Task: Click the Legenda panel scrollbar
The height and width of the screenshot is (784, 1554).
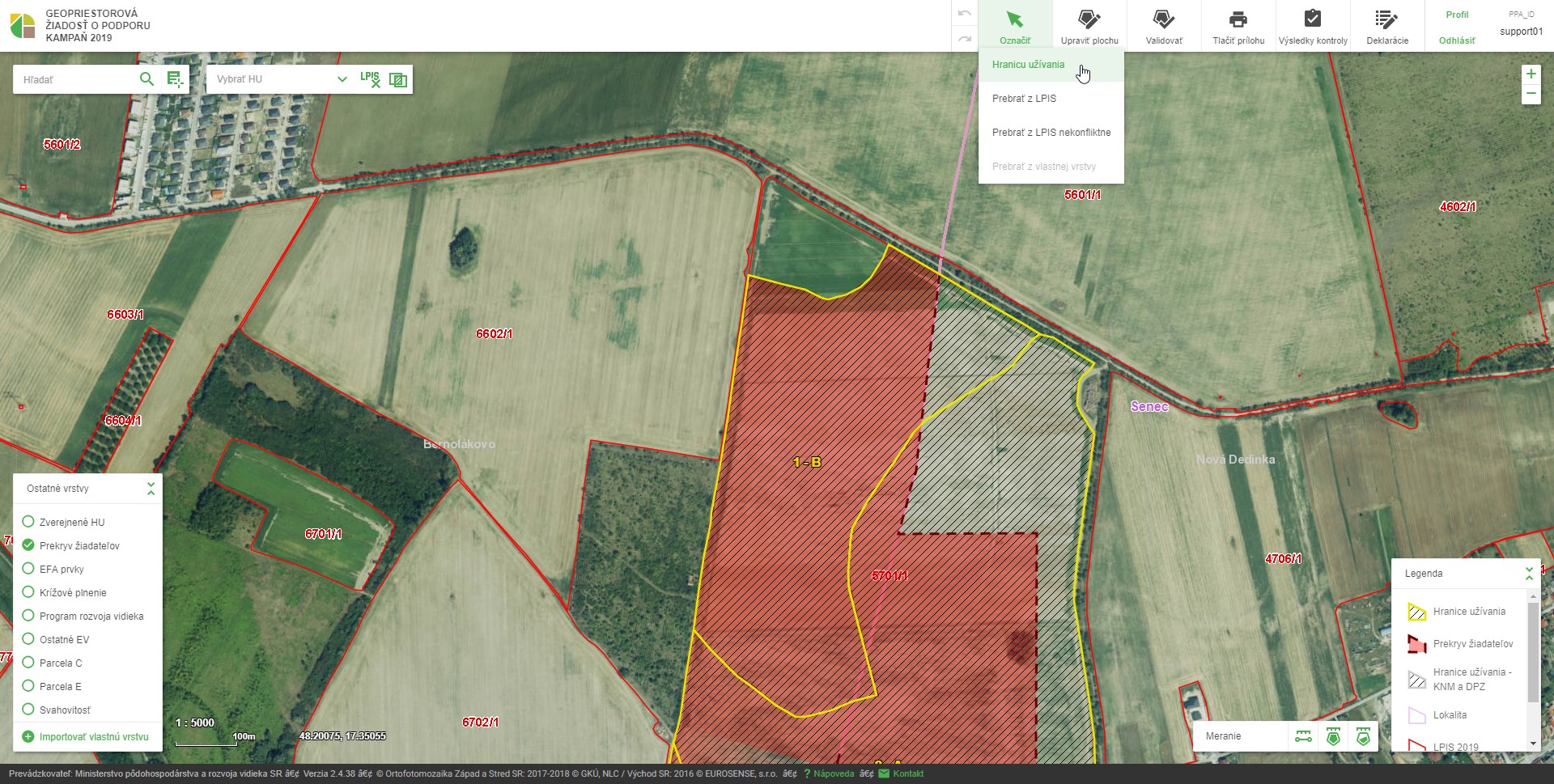Action: (x=1533, y=652)
